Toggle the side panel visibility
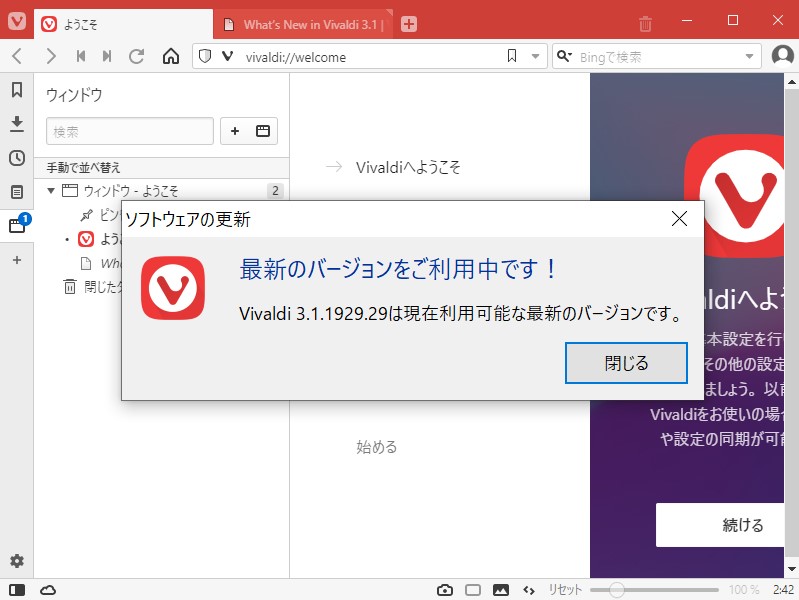 click(17, 590)
